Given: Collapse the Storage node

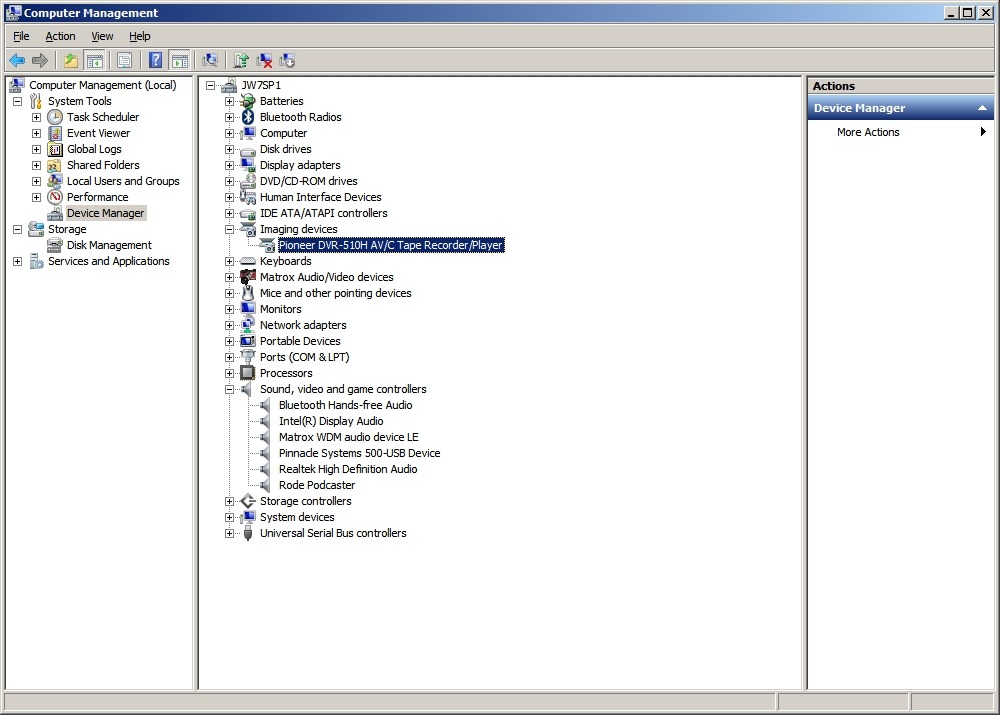Looking at the screenshot, I should tap(18, 229).
